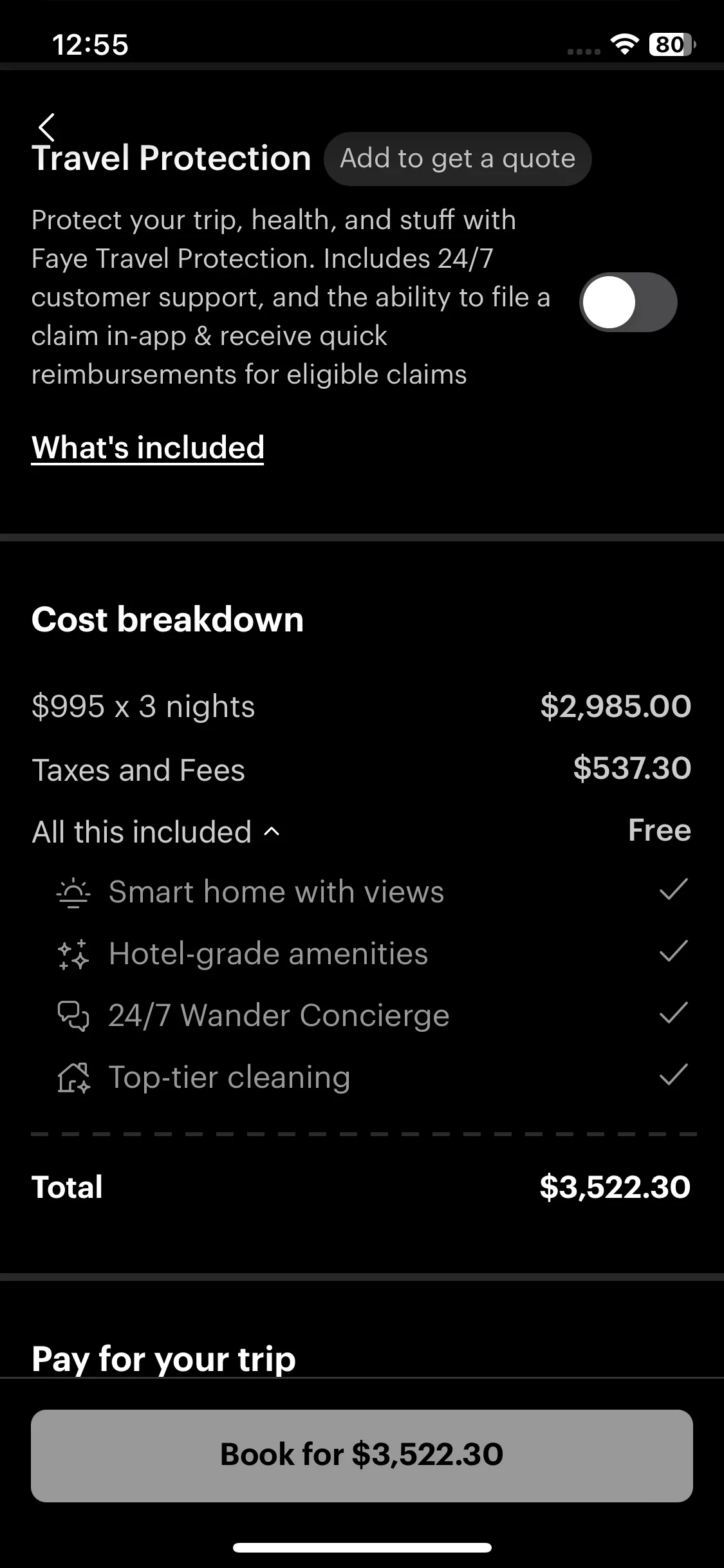Open the What's included link
This screenshot has height=1568, width=724.
[x=148, y=447]
